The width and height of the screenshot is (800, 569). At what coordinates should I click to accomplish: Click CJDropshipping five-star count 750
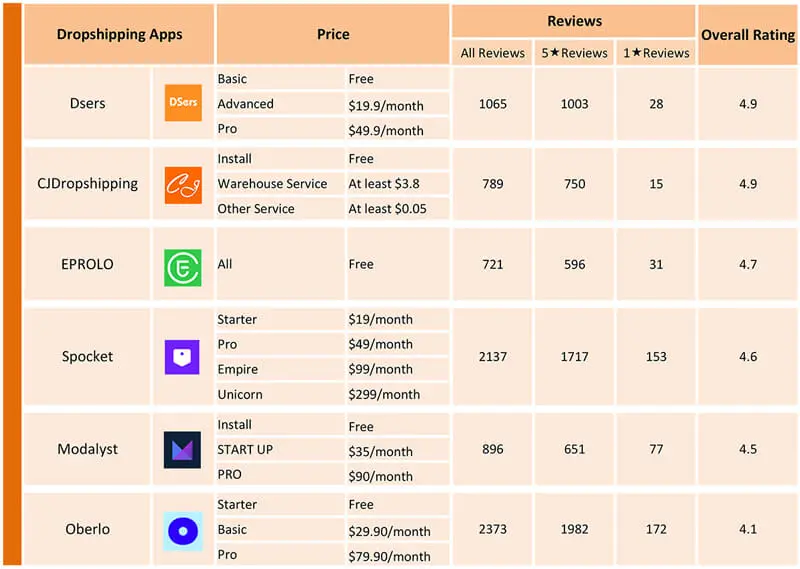pyautogui.click(x=574, y=184)
